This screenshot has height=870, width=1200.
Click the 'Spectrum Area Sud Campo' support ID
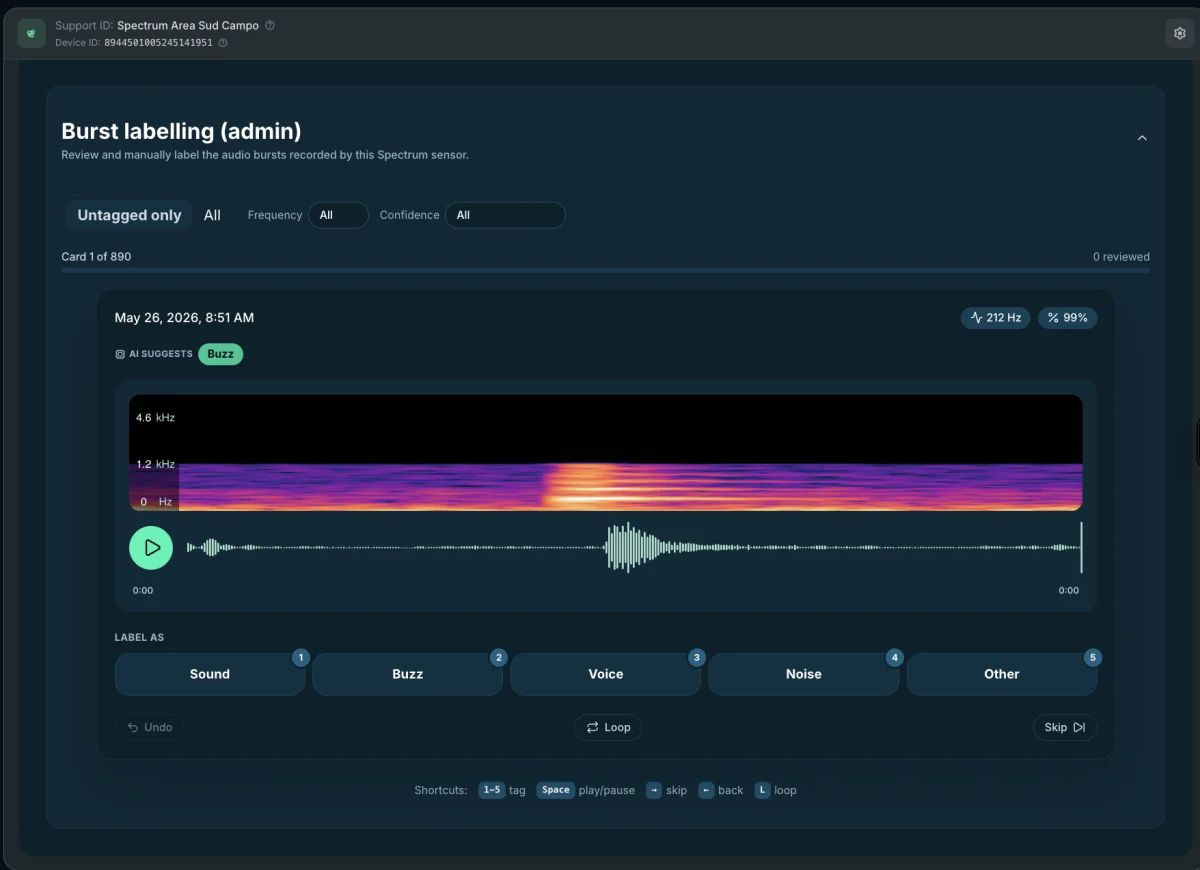[188, 25]
